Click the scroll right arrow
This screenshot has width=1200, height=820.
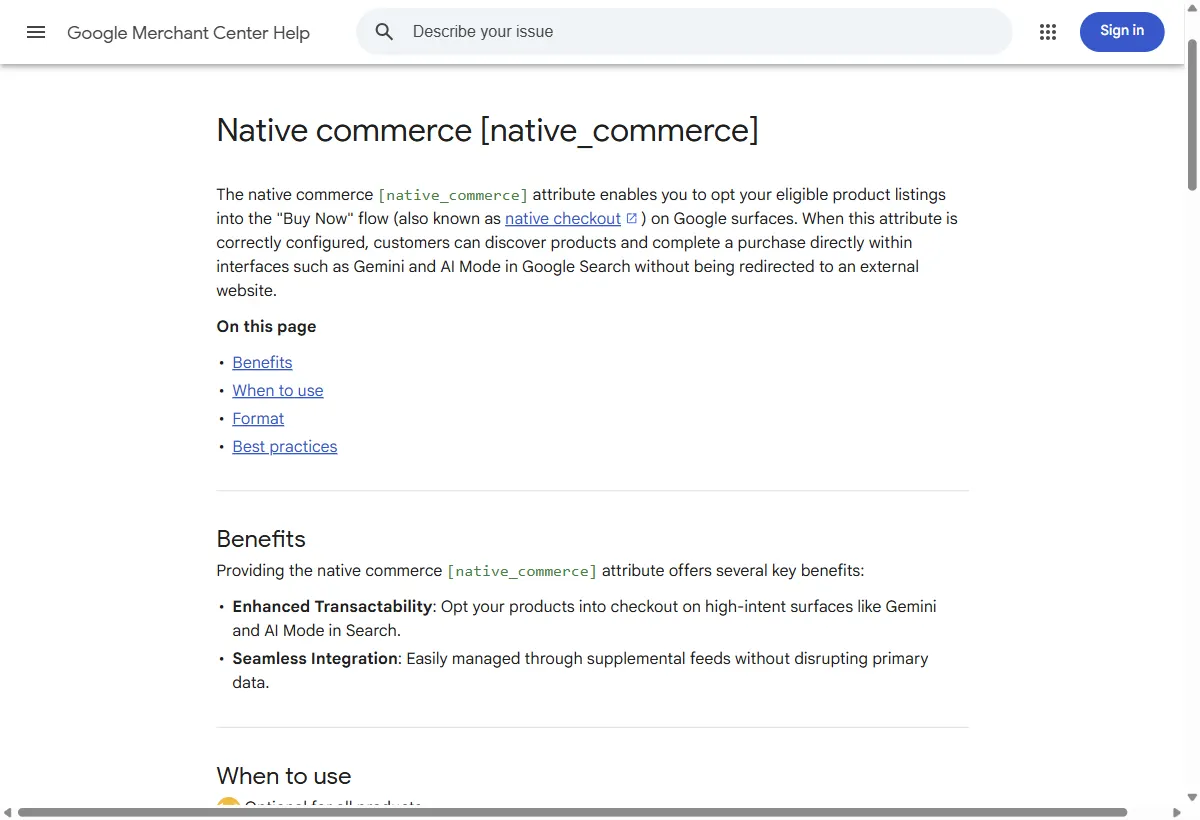[x=1176, y=812]
